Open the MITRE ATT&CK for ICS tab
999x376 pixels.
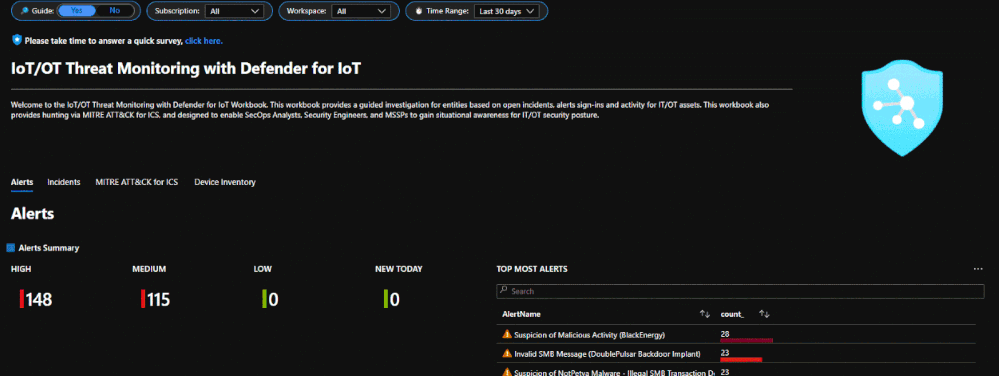tap(136, 182)
